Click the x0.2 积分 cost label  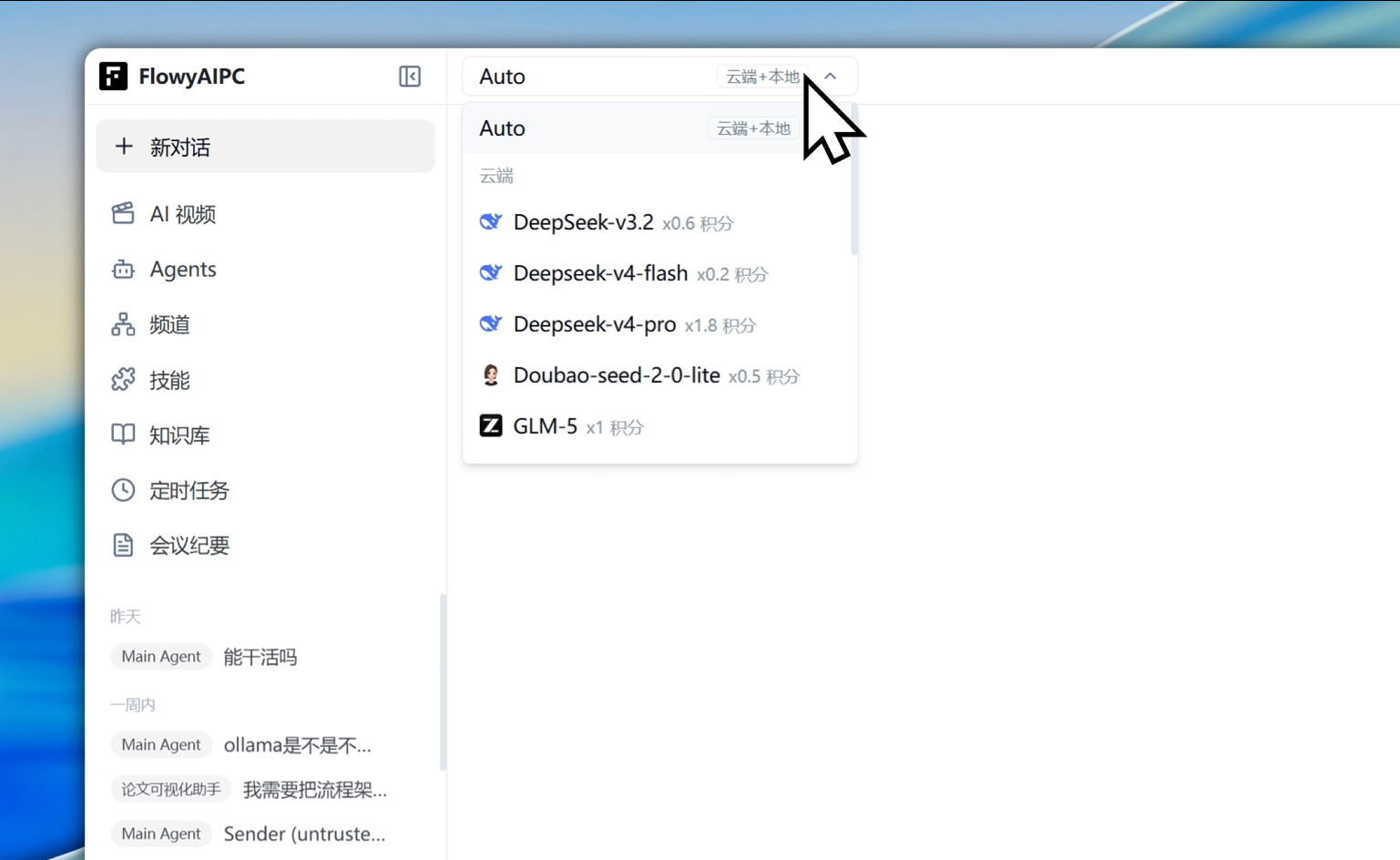pyautogui.click(x=732, y=274)
